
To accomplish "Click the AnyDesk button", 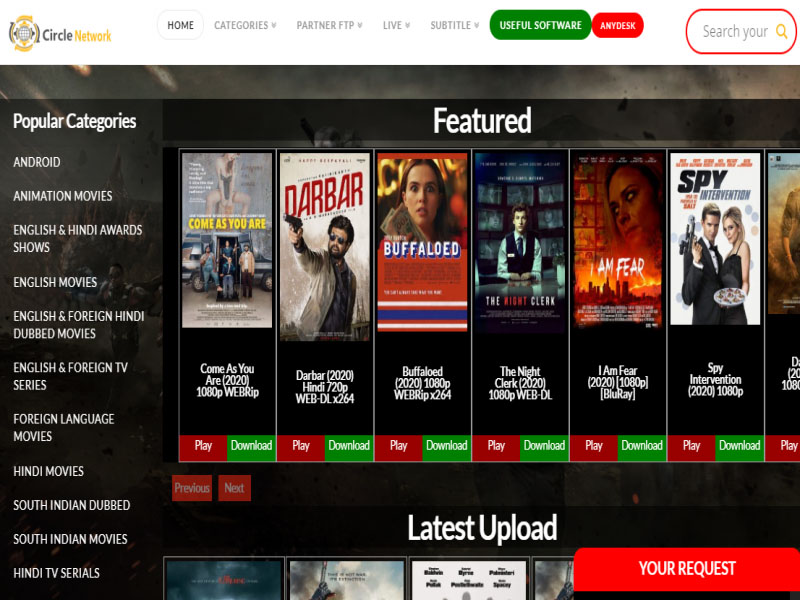I will (x=618, y=25).
